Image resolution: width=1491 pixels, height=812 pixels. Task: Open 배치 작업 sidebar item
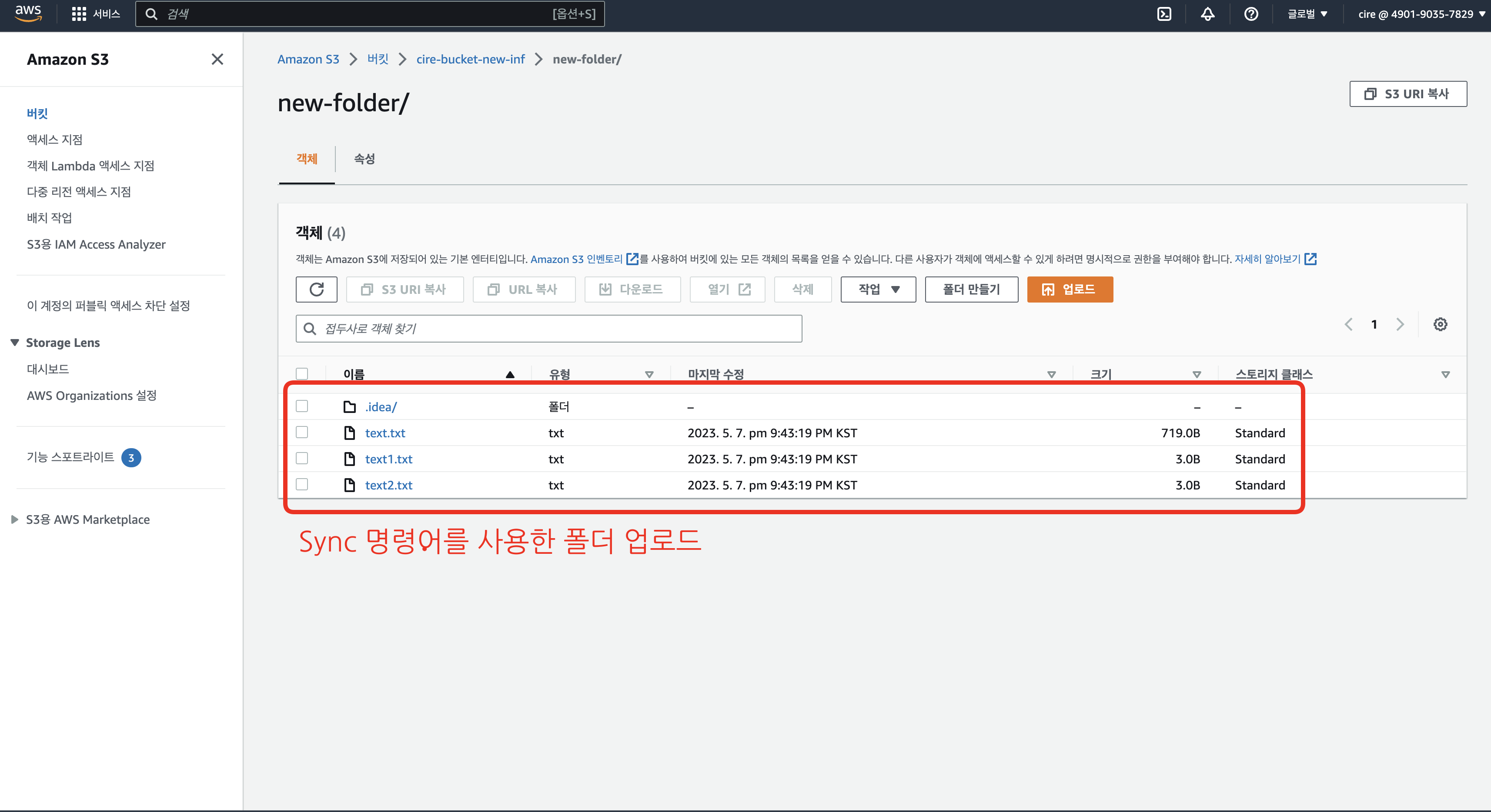pos(49,217)
